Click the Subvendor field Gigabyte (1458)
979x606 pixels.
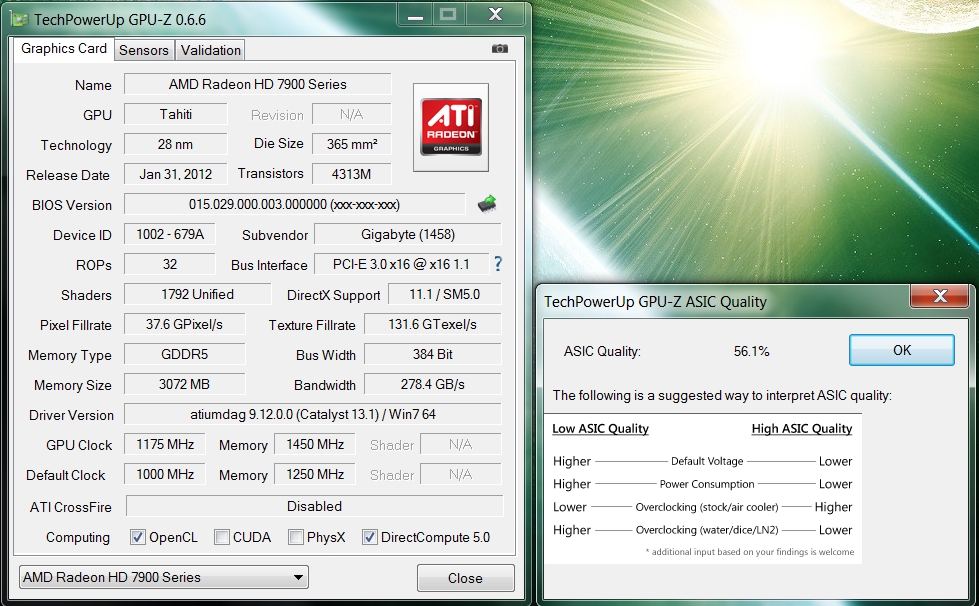[408, 234]
